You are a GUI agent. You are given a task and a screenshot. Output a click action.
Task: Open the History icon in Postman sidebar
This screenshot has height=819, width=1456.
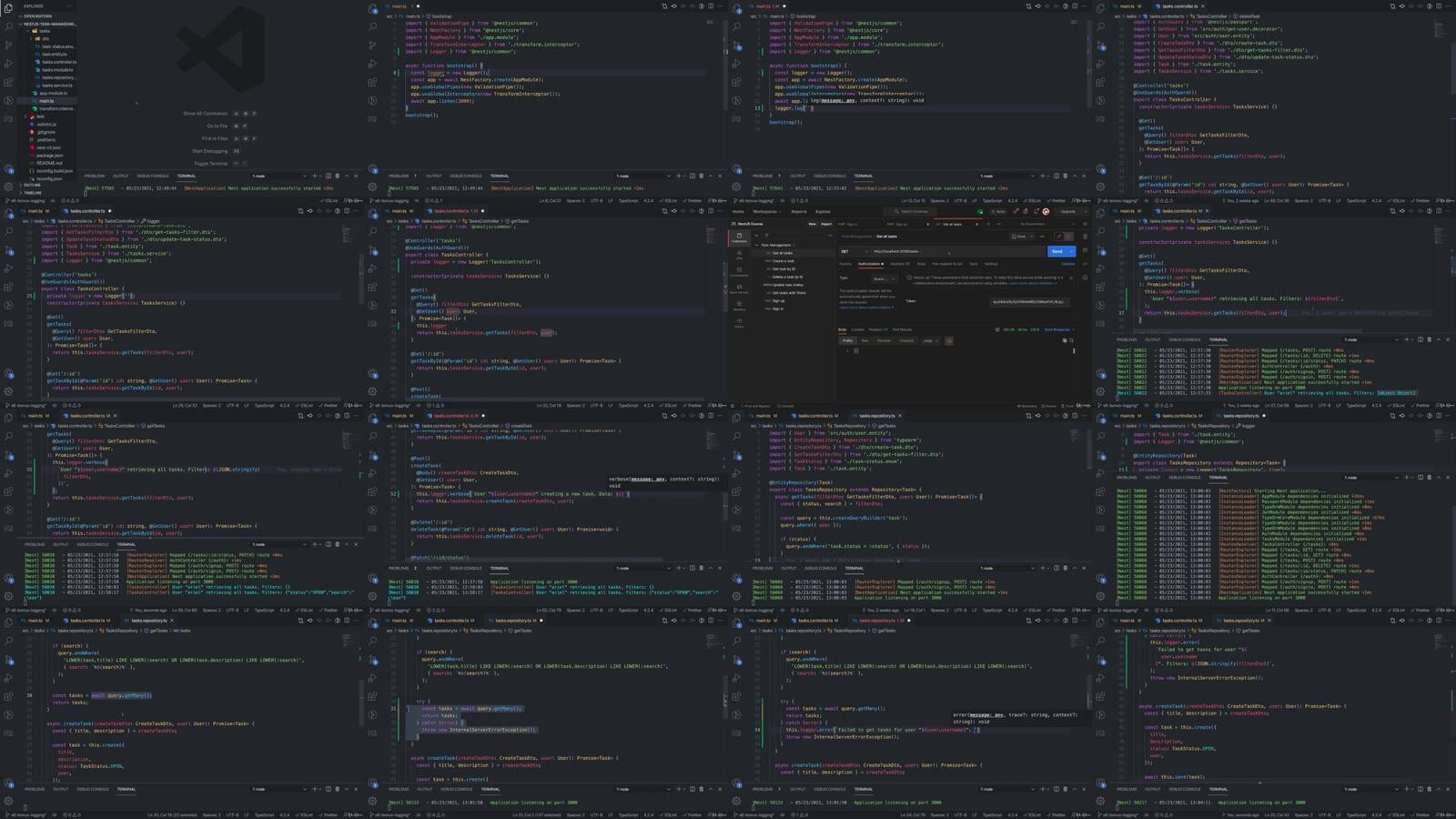point(739,323)
